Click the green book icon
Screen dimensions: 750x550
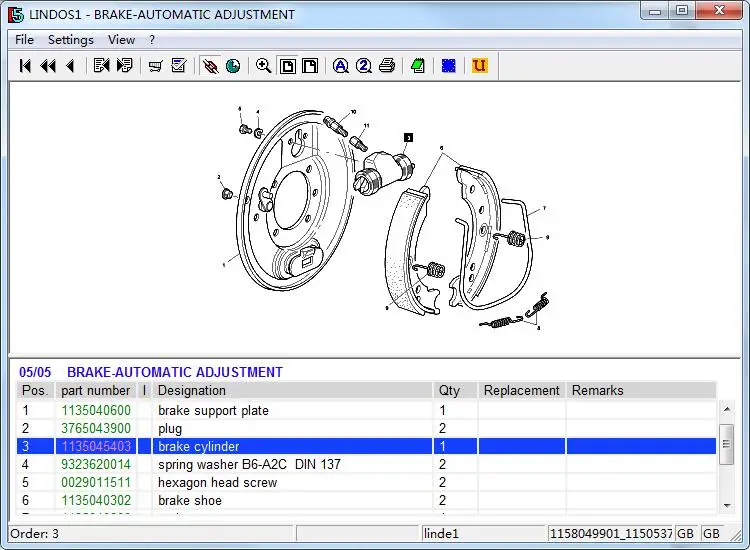pos(418,66)
